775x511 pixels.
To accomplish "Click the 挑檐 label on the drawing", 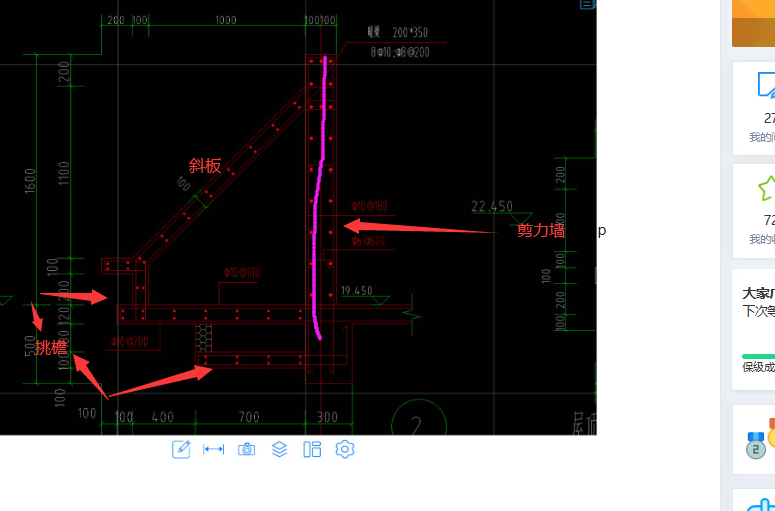I will coord(51,347).
